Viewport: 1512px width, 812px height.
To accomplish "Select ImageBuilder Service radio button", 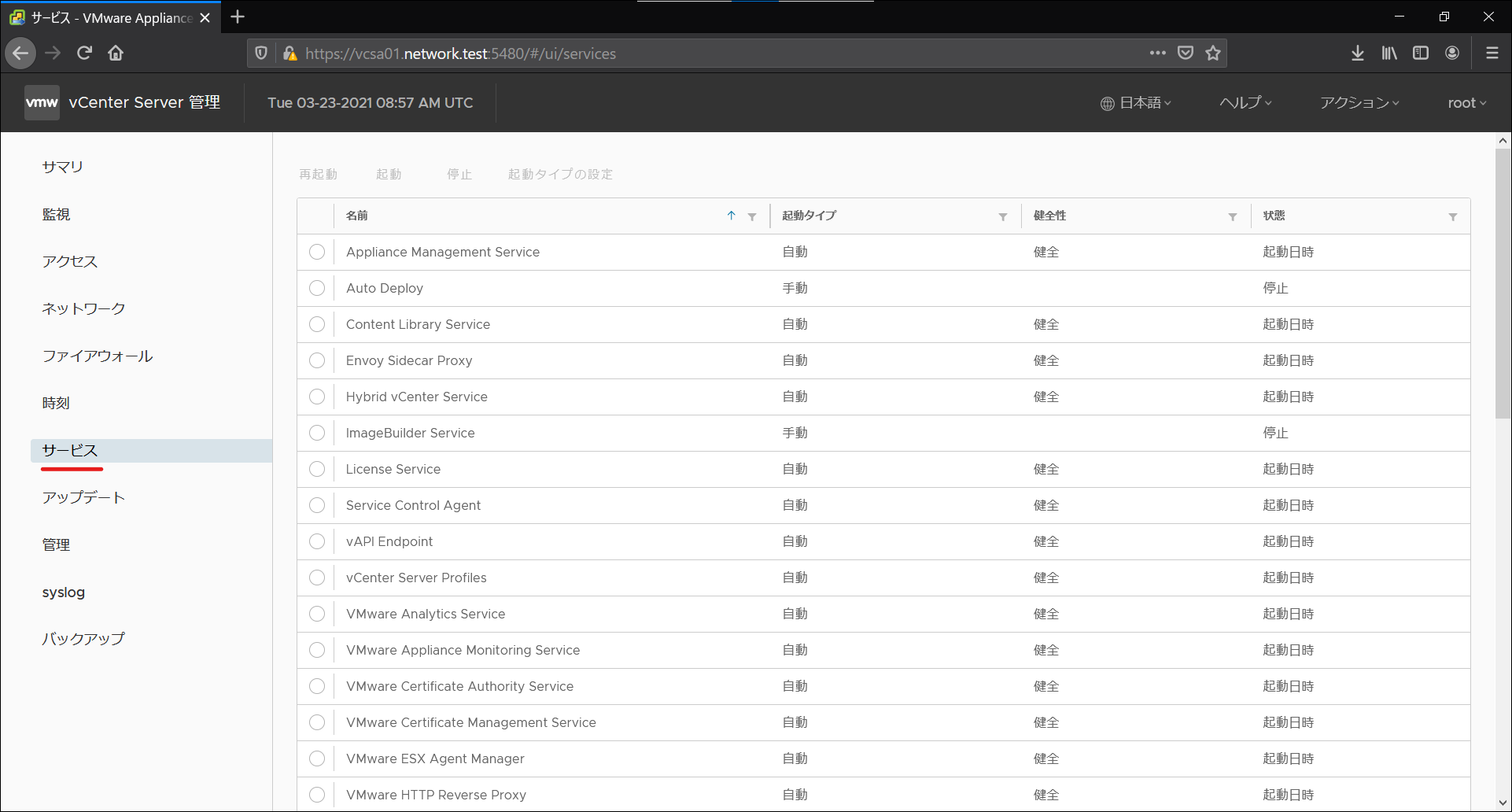I will pyautogui.click(x=317, y=433).
